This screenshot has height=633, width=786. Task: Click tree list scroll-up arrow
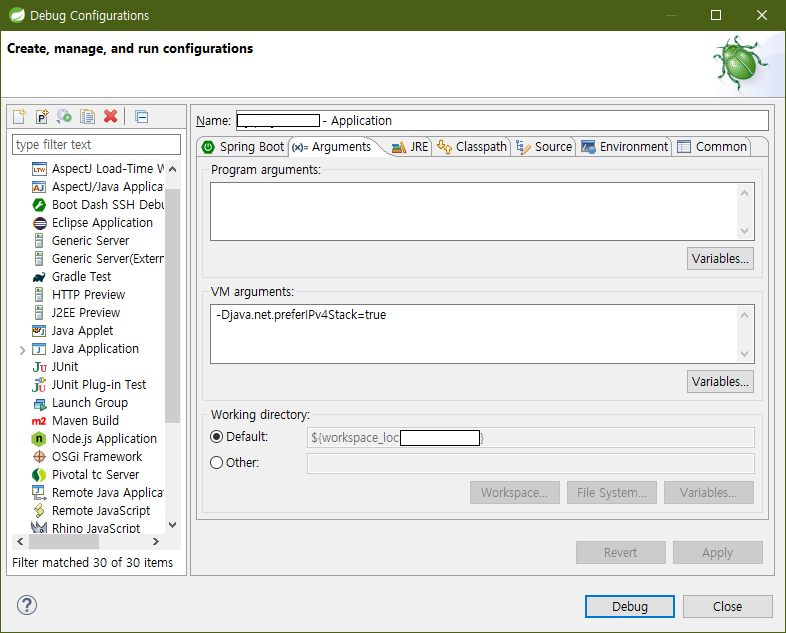tap(172, 169)
